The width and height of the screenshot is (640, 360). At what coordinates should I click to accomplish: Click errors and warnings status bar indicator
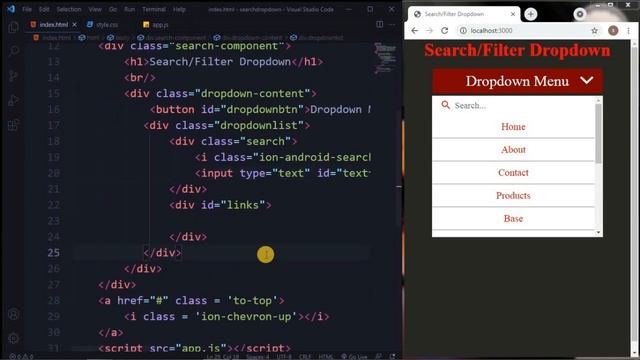tap(21, 356)
